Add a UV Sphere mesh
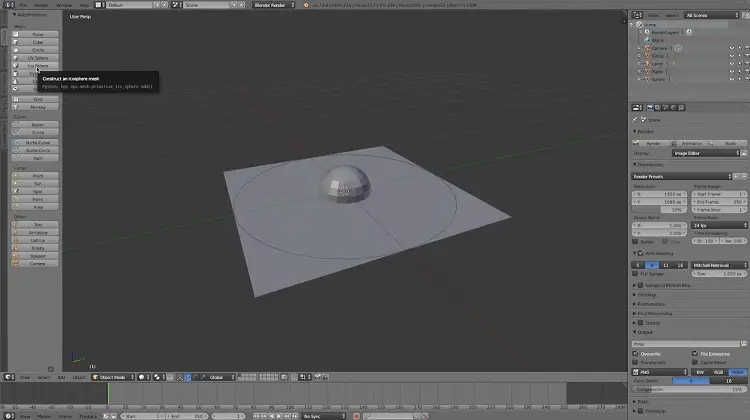Image resolution: width=750 pixels, height=420 pixels. click(x=35, y=58)
